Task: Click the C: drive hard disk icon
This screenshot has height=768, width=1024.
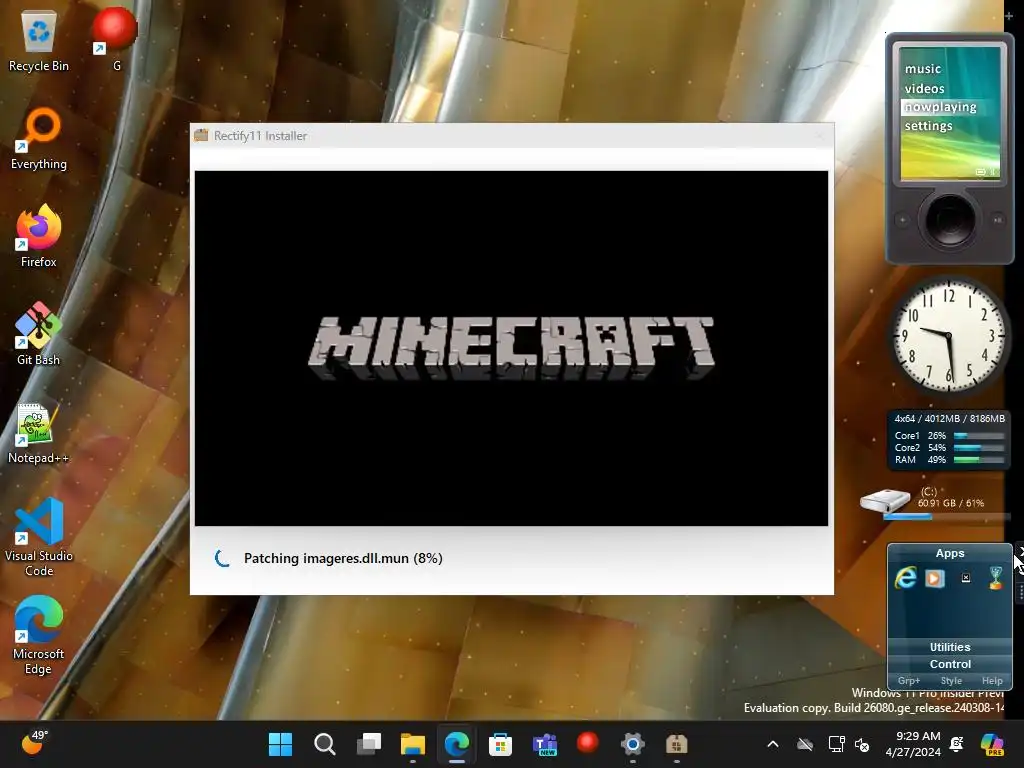Action: click(885, 500)
